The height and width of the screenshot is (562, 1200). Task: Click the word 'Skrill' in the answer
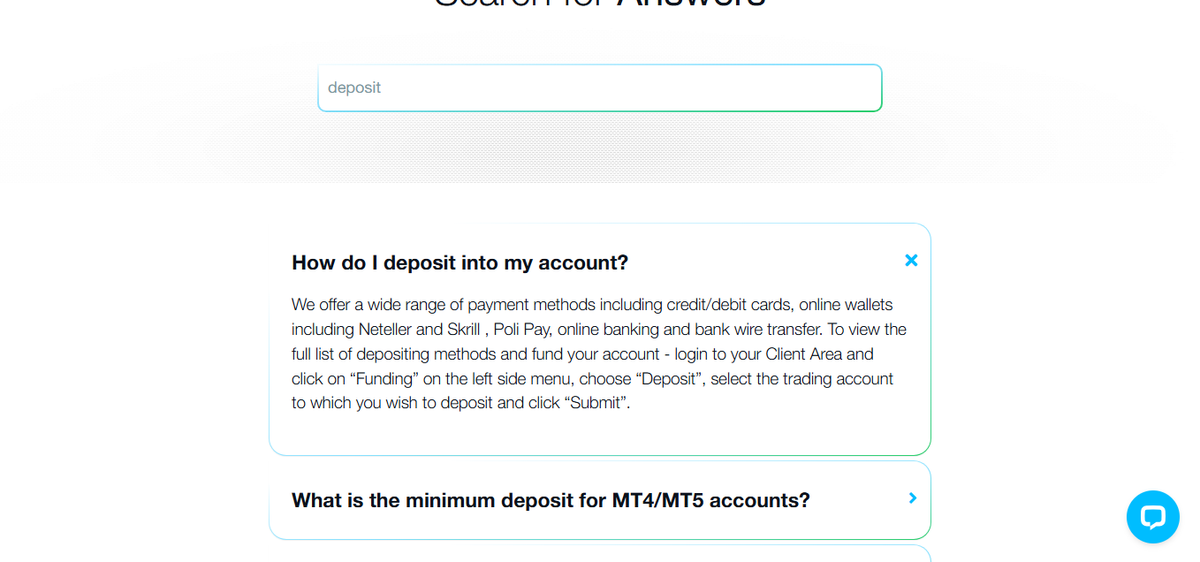pos(464,329)
